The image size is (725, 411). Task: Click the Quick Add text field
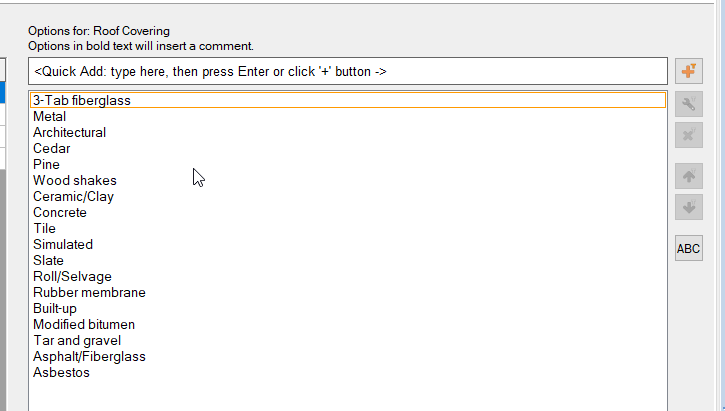click(348, 72)
